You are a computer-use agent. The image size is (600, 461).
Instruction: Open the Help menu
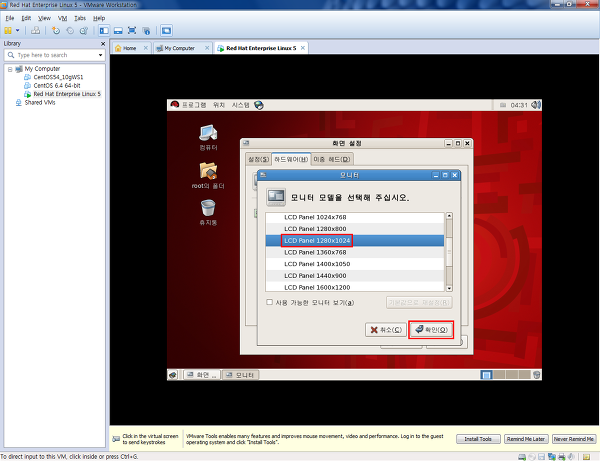coord(99,18)
